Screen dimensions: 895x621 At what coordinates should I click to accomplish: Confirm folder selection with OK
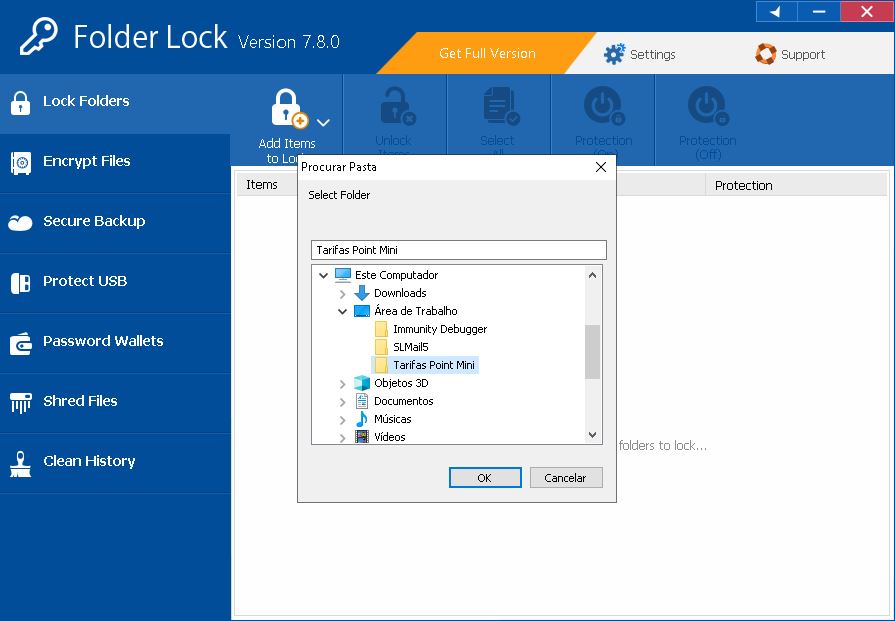(484, 478)
